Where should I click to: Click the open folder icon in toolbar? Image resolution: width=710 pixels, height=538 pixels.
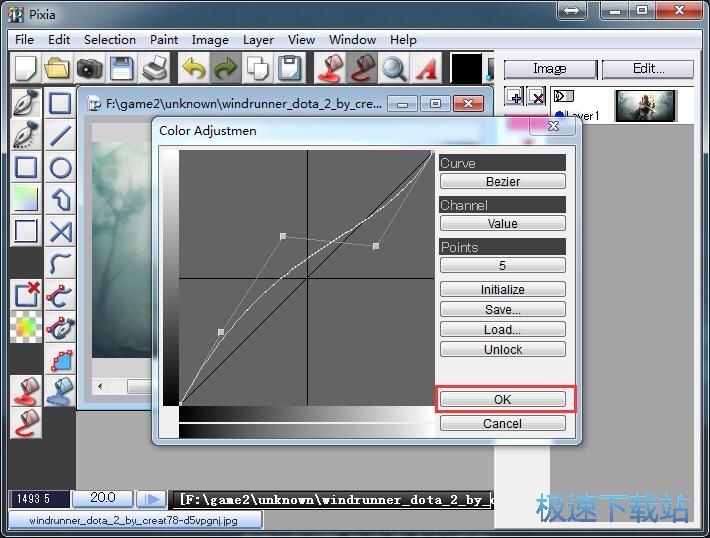(x=57, y=68)
